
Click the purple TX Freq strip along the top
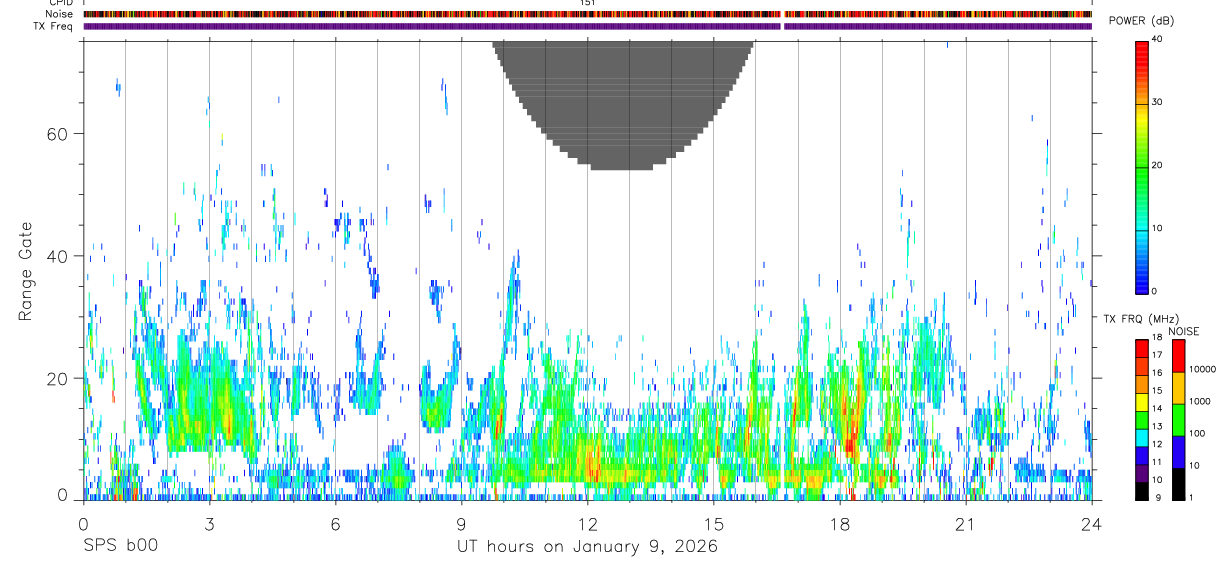tap(588, 26)
